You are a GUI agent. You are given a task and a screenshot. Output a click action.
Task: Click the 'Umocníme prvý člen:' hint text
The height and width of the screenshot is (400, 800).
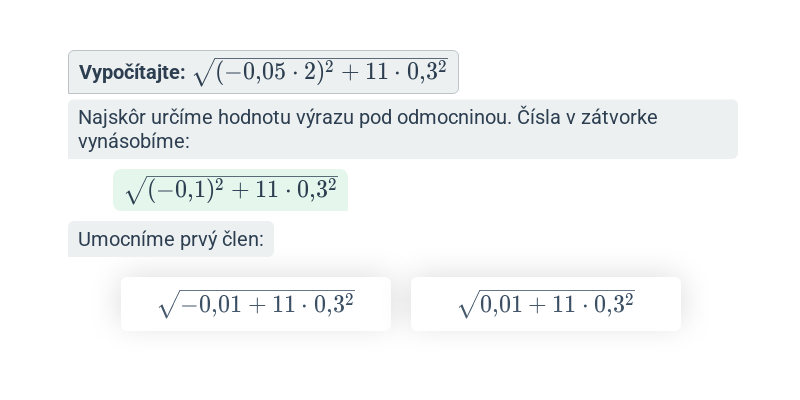pos(171,239)
